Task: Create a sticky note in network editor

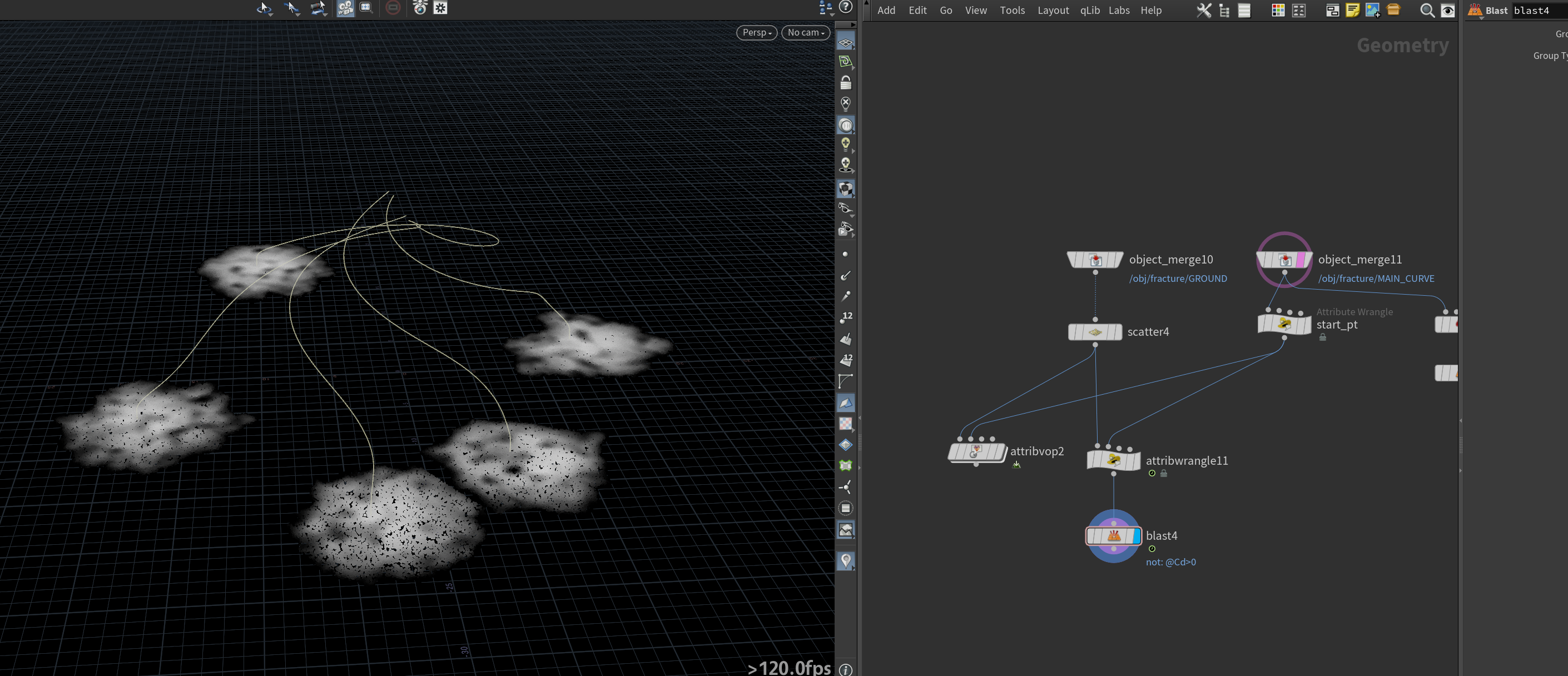Action: [x=1352, y=11]
